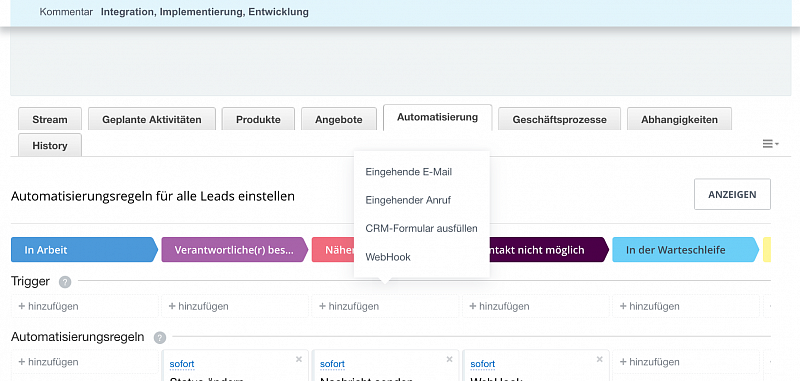Add automation rule under In der Warteschleife
The height and width of the screenshot is (381, 800).
click(x=649, y=362)
